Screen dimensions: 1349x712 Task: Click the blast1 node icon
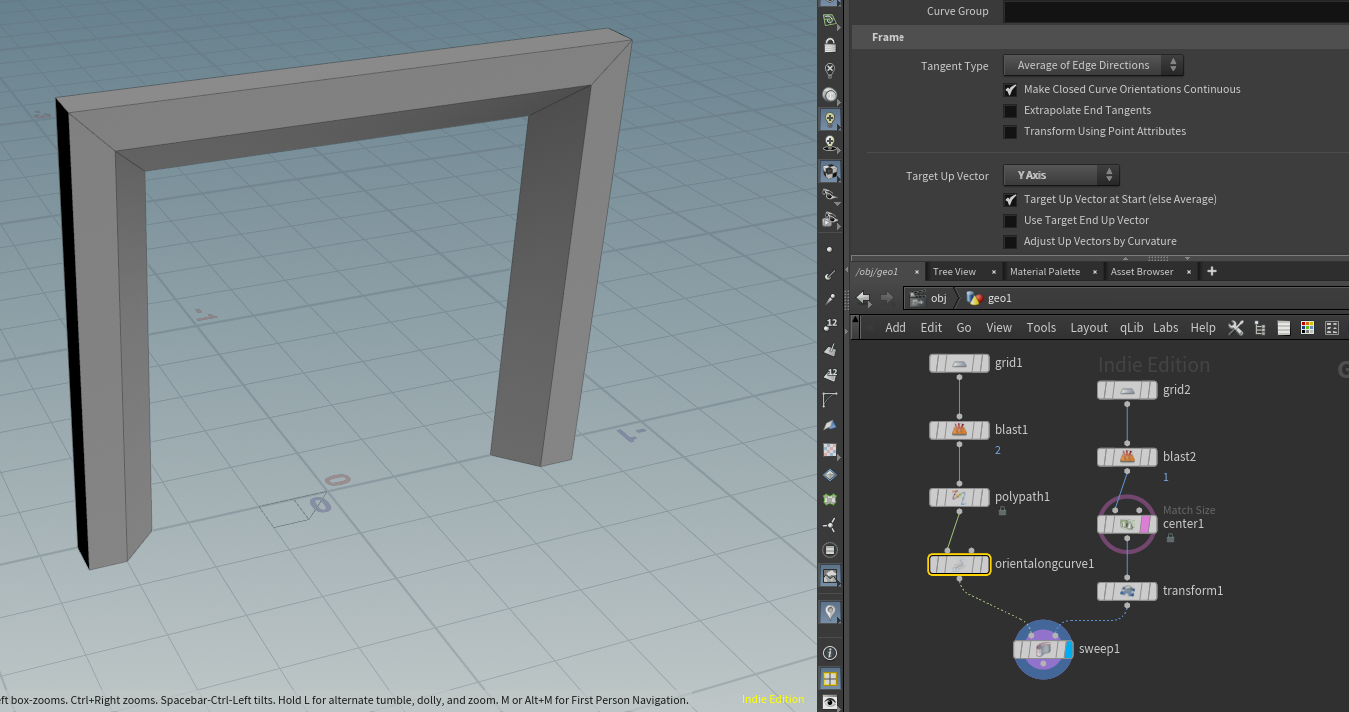point(959,430)
